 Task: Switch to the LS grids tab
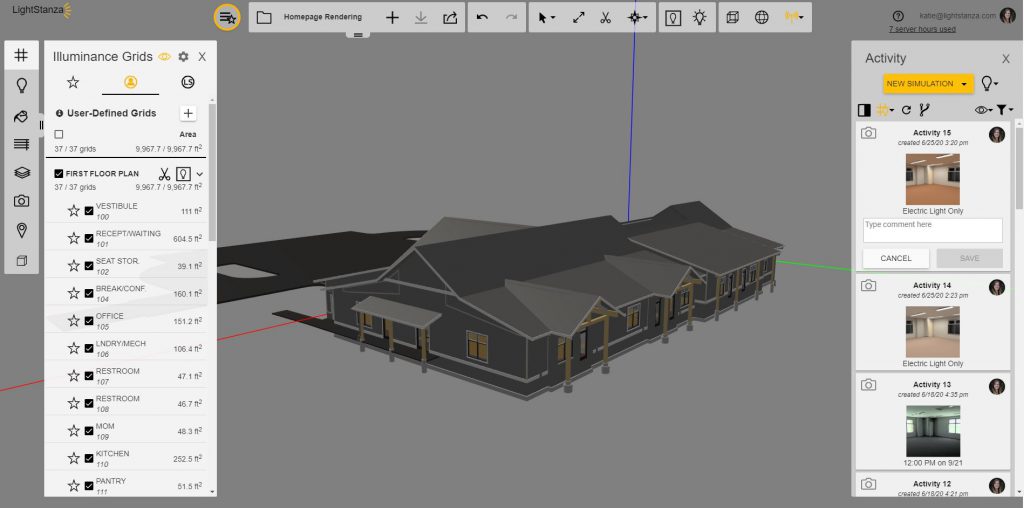(x=187, y=82)
